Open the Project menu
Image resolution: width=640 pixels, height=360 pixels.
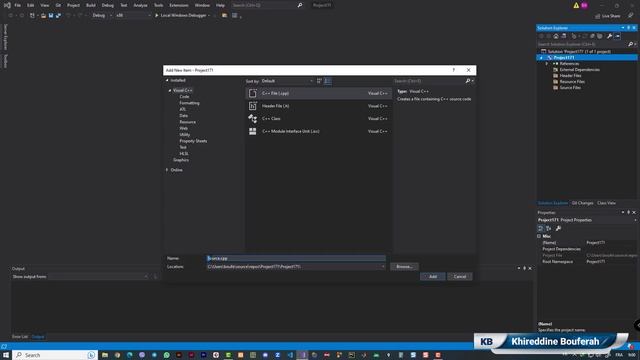point(73,5)
